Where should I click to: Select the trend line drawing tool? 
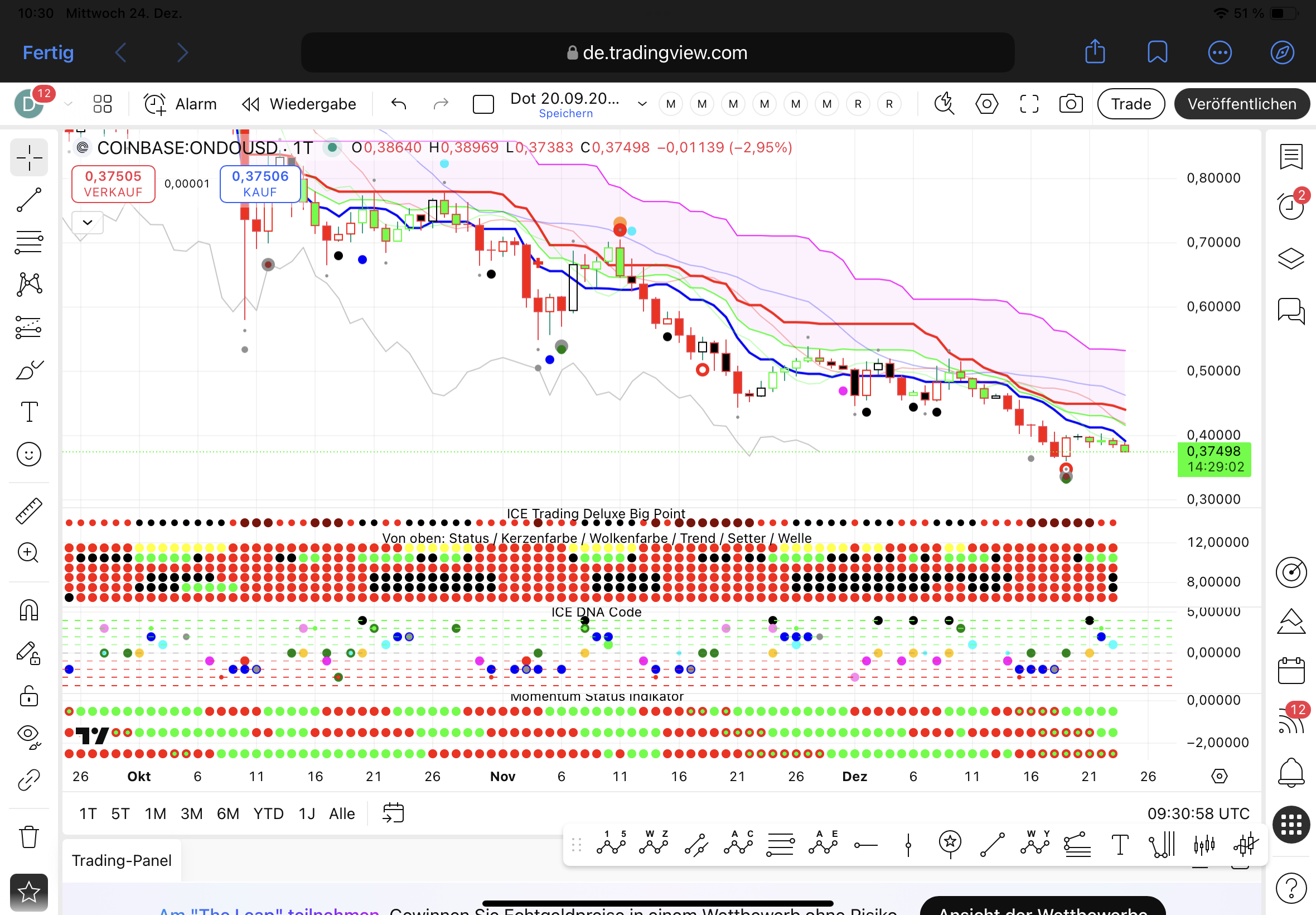[28, 200]
